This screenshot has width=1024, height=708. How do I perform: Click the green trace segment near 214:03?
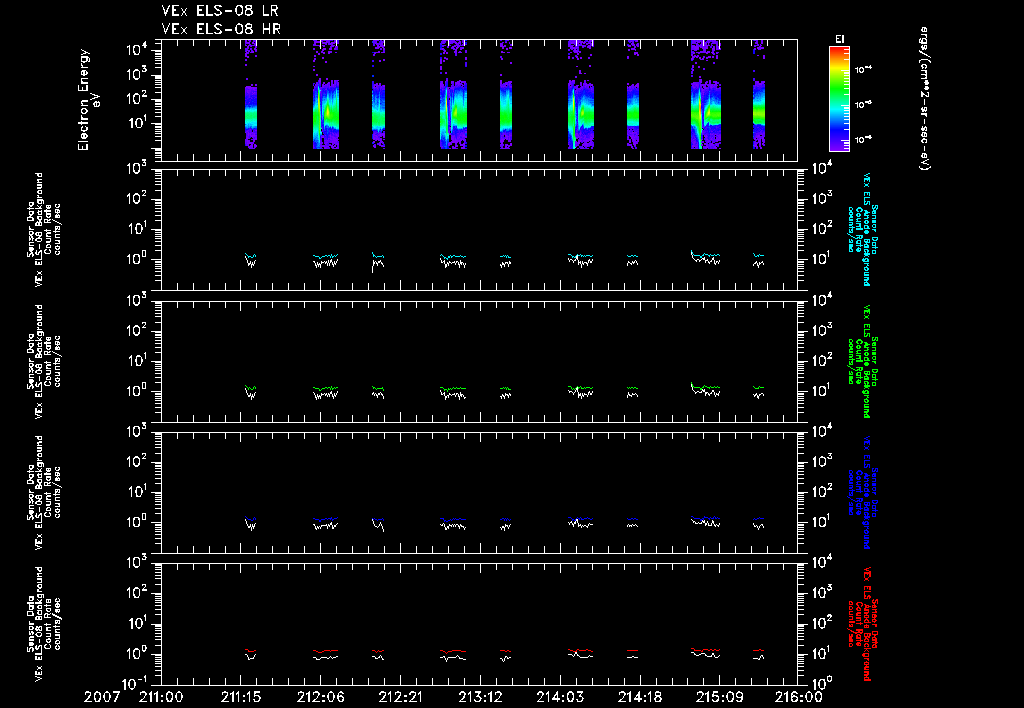pyautogui.click(x=581, y=388)
